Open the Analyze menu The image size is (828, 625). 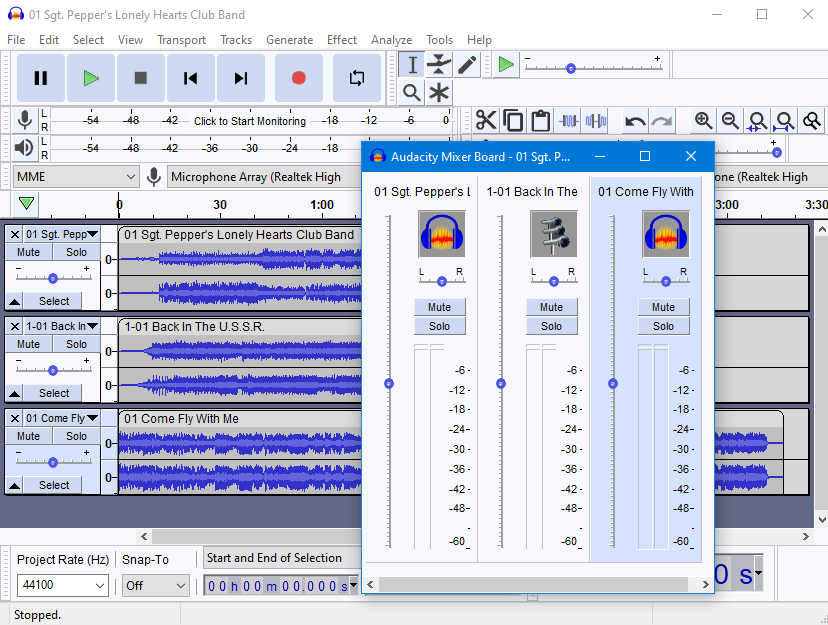point(391,40)
